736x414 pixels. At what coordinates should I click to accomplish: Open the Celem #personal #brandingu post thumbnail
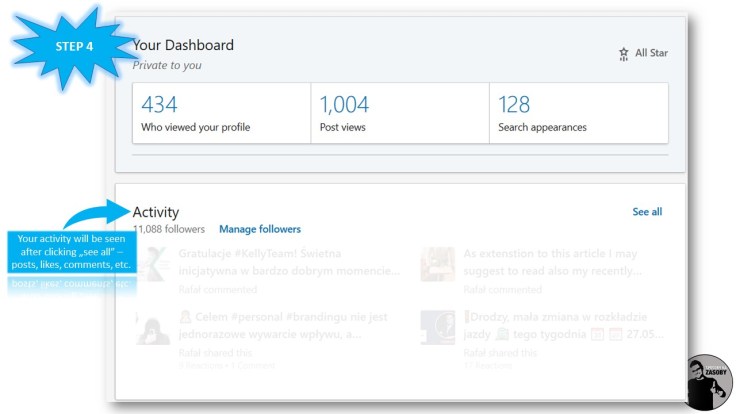click(x=152, y=327)
